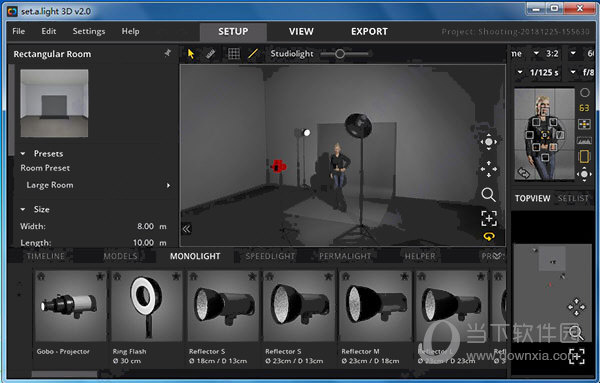The image size is (600, 383).
Task: Open the Large Room preset submenu arrow
Action: click(x=168, y=186)
